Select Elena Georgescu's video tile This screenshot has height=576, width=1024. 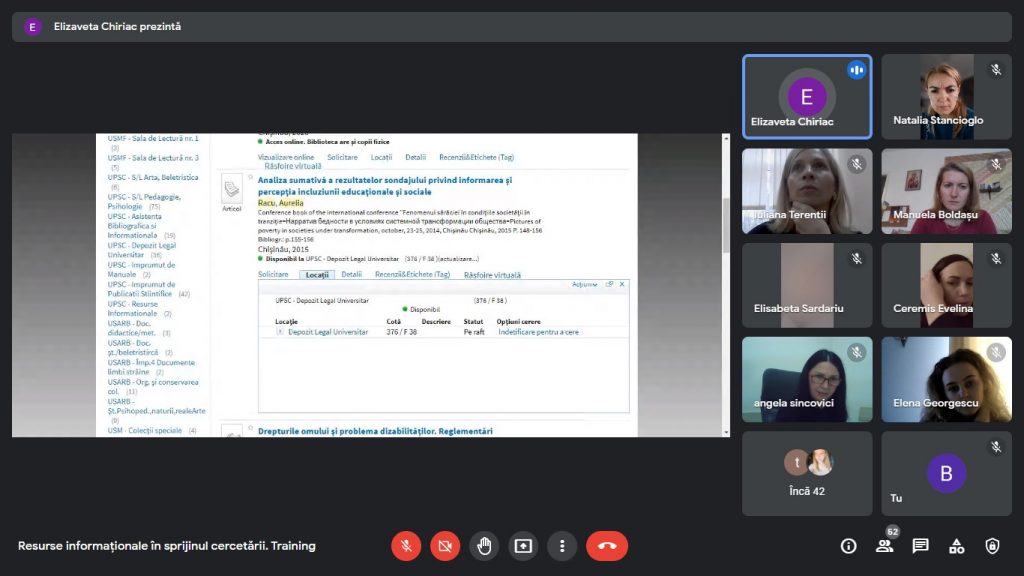click(x=946, y=379)
